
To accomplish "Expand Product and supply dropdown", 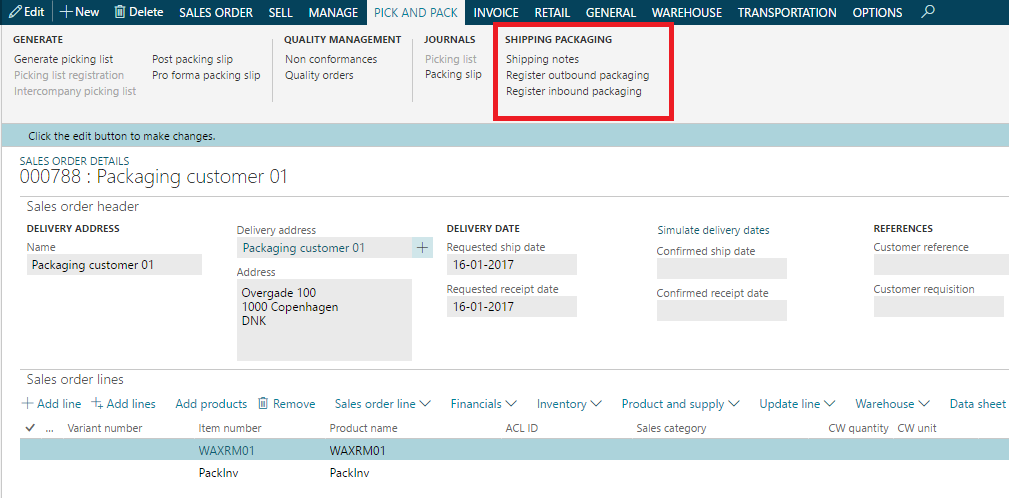I will (x=680, y=404).
